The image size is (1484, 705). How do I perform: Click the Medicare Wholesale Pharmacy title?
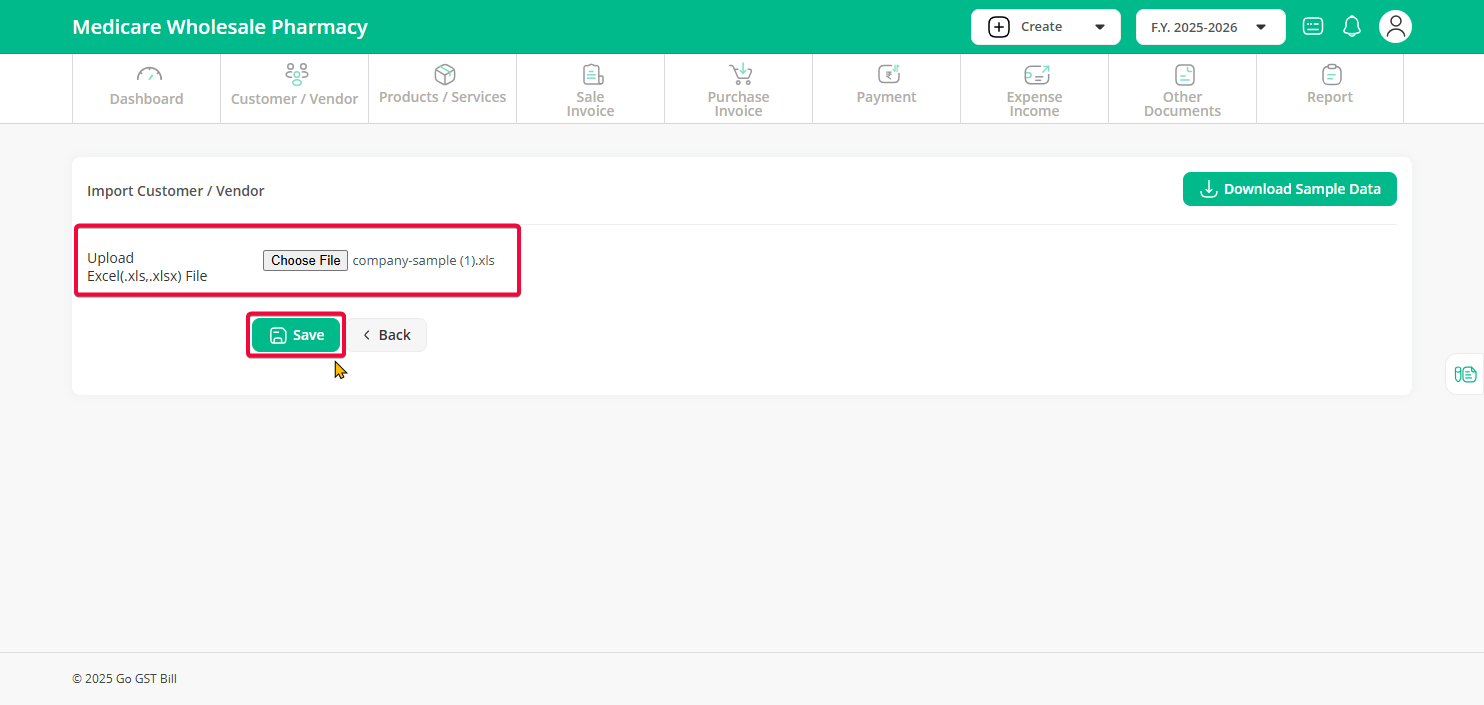pyautogui.click(x=220, y=27)
